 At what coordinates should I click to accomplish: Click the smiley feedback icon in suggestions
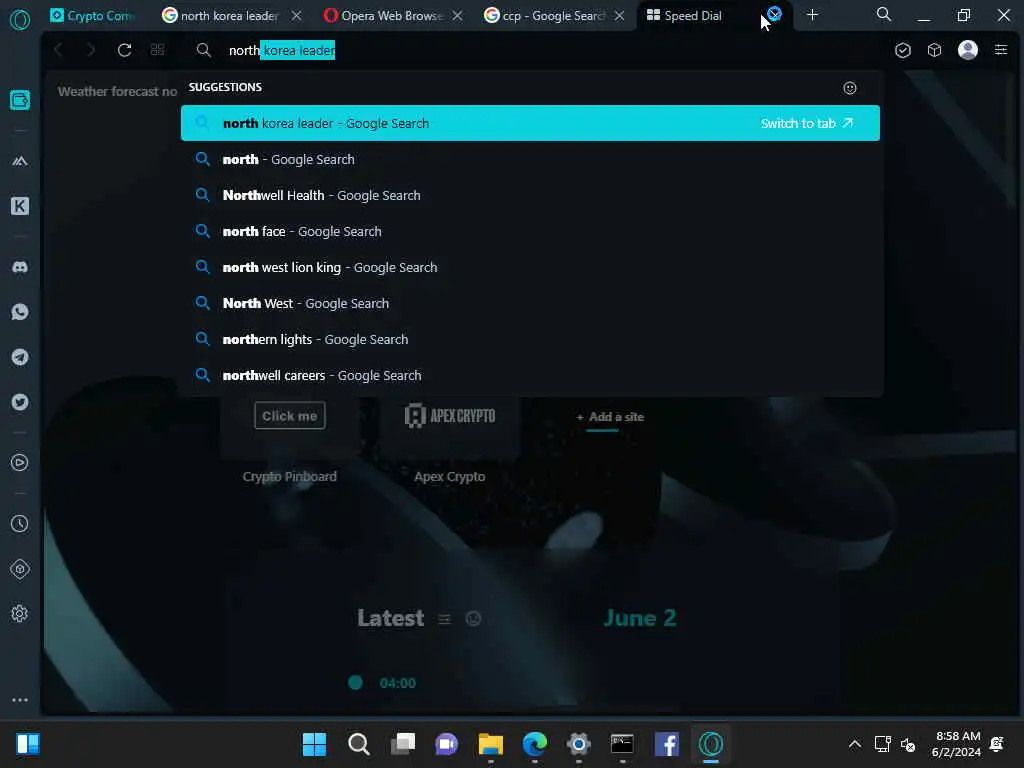tap(850, 88)
